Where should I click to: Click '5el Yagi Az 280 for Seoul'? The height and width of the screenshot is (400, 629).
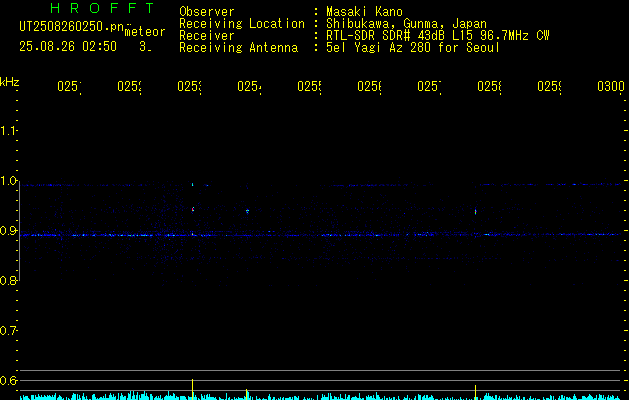pos(413,48)
